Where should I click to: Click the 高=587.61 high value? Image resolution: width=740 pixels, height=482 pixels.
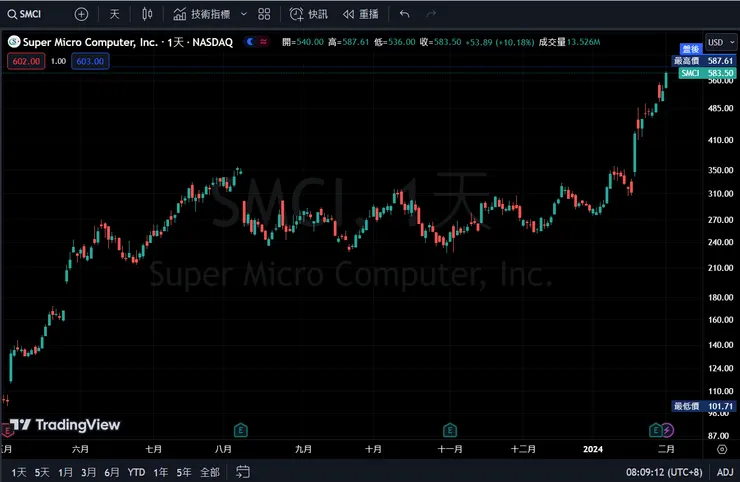pyautogui.click(x=348, y=42)
